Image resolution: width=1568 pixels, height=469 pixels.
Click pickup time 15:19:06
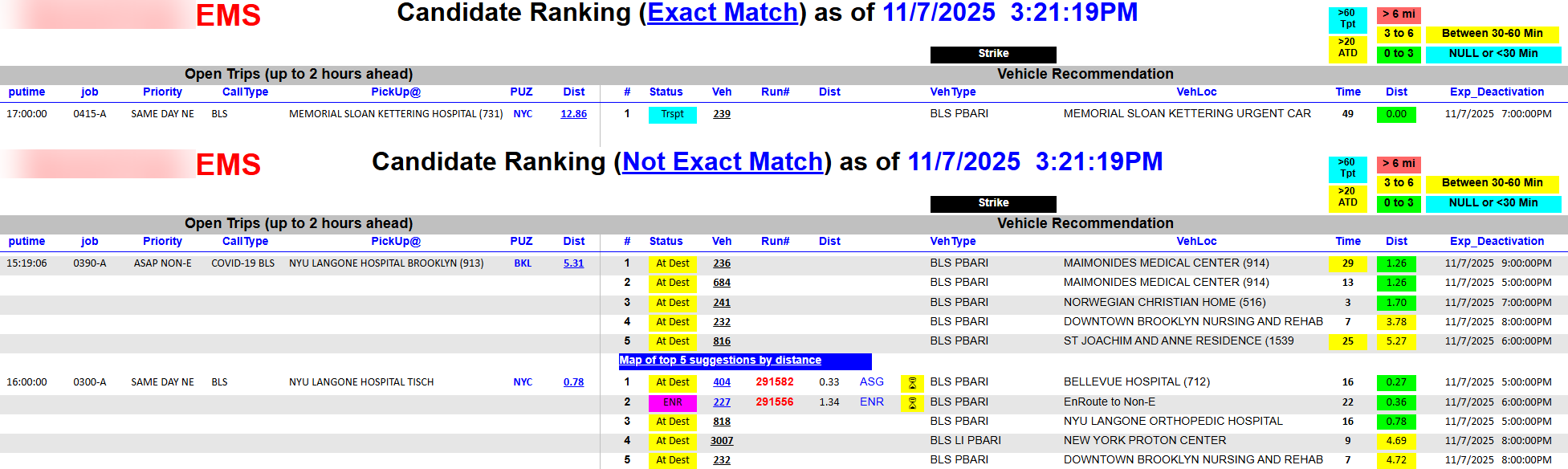click(26, 263)
